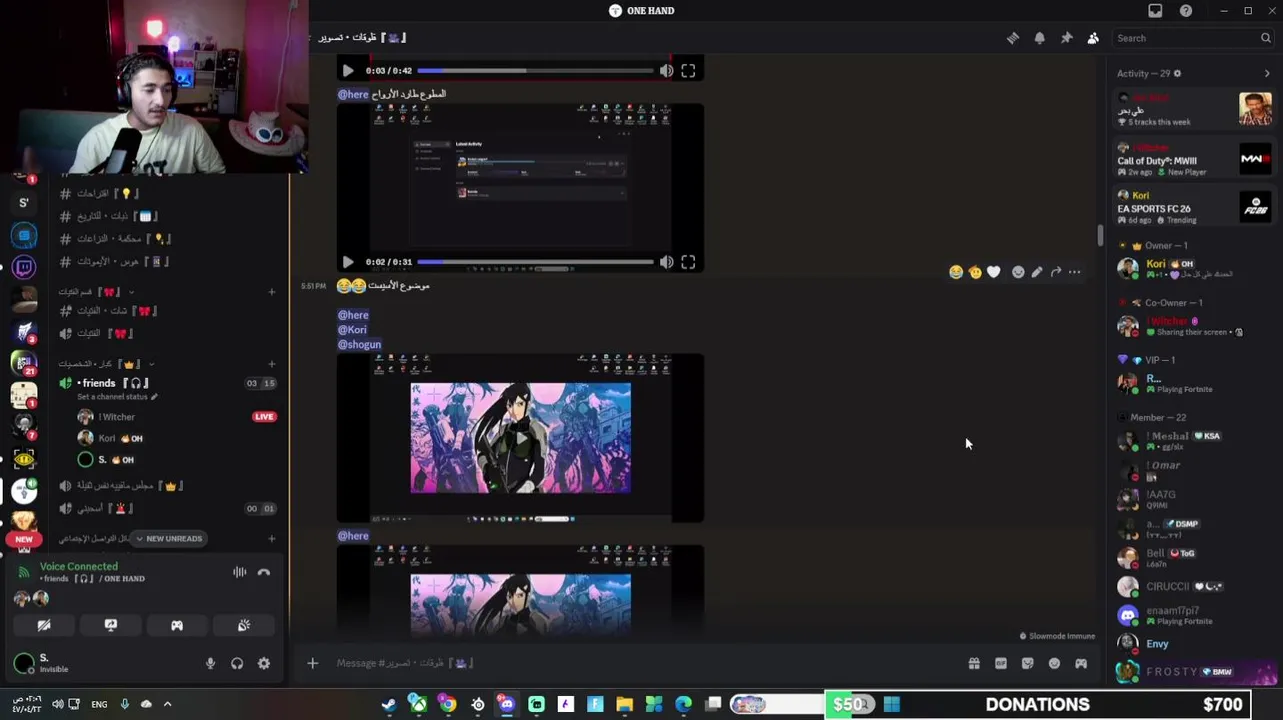Screen dimensions: 1283x720
Task: Turn on camera in voice panel
Action: 44,626
